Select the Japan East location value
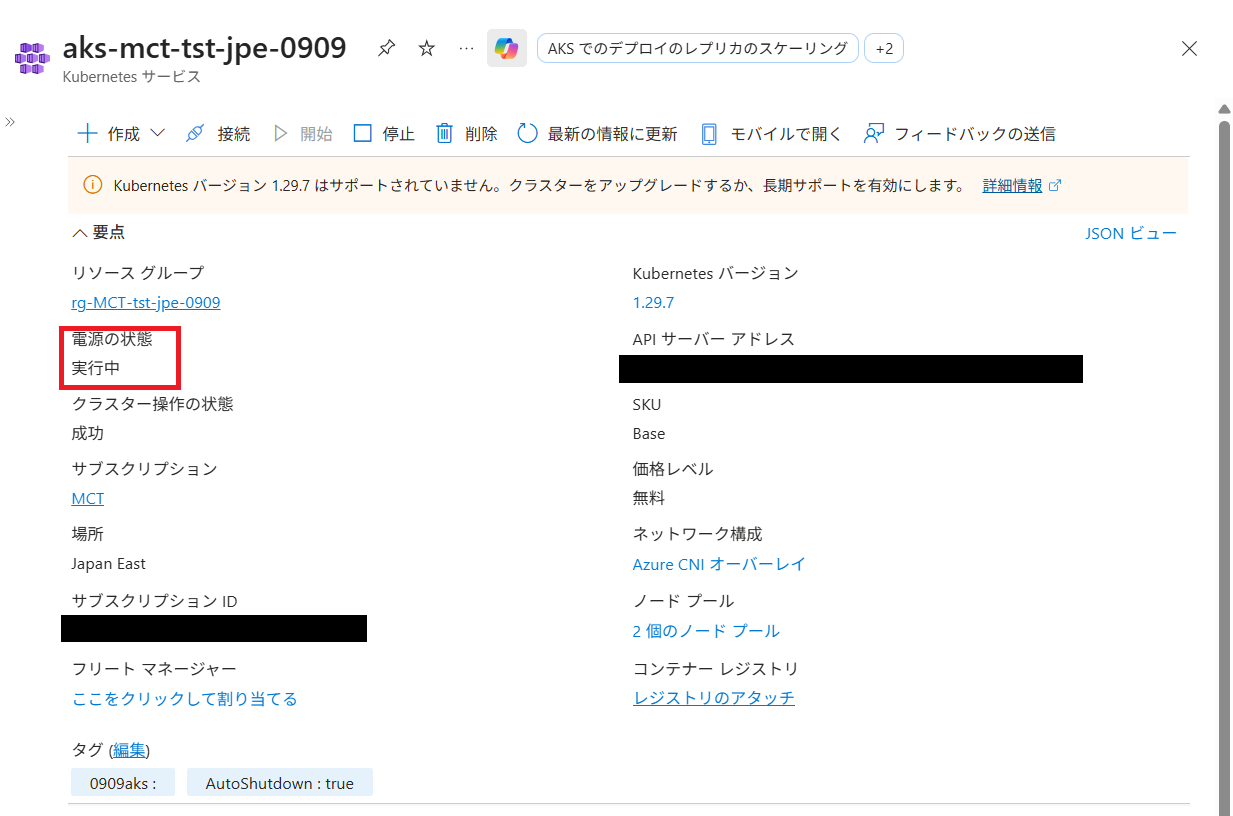 click(109, 564)
